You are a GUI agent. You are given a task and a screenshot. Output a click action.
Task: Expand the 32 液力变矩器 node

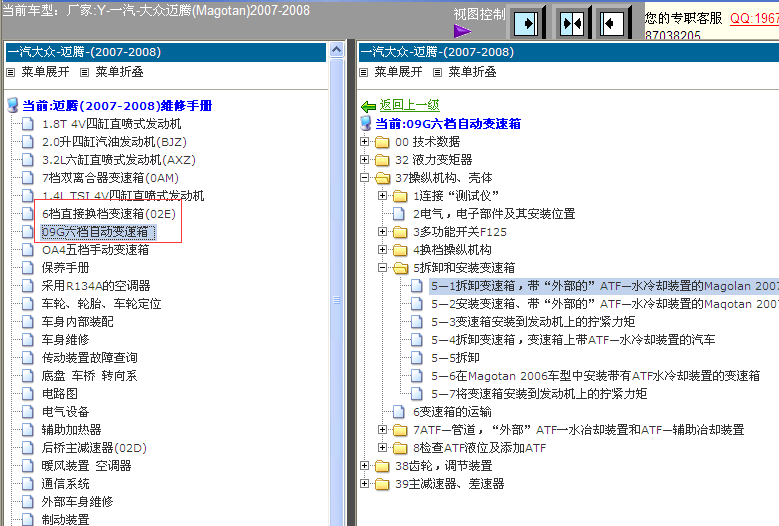point(365,159)
